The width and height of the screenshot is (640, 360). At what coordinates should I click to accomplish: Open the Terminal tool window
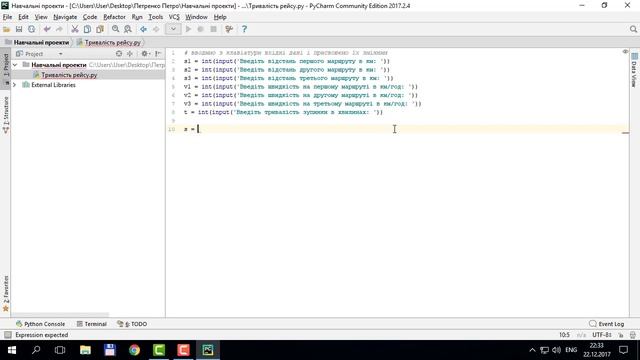(x=91, y=324)
